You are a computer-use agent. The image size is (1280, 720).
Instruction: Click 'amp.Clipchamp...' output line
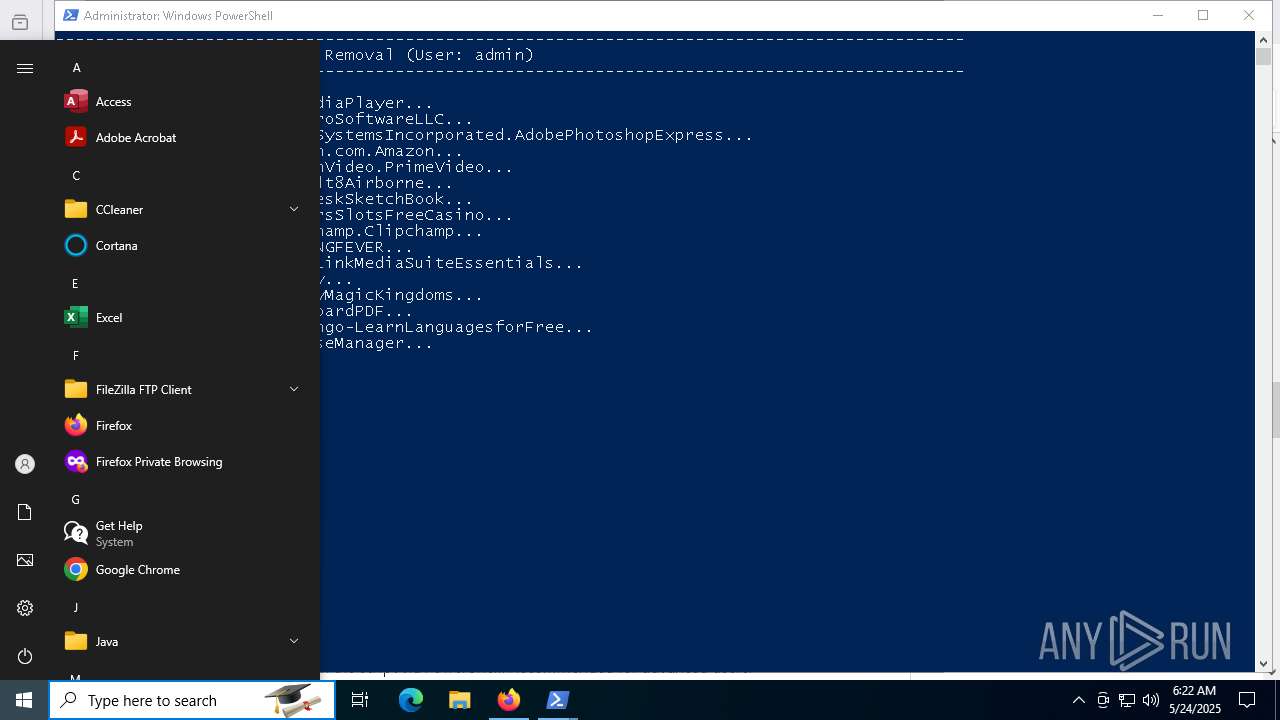[402, 231]
